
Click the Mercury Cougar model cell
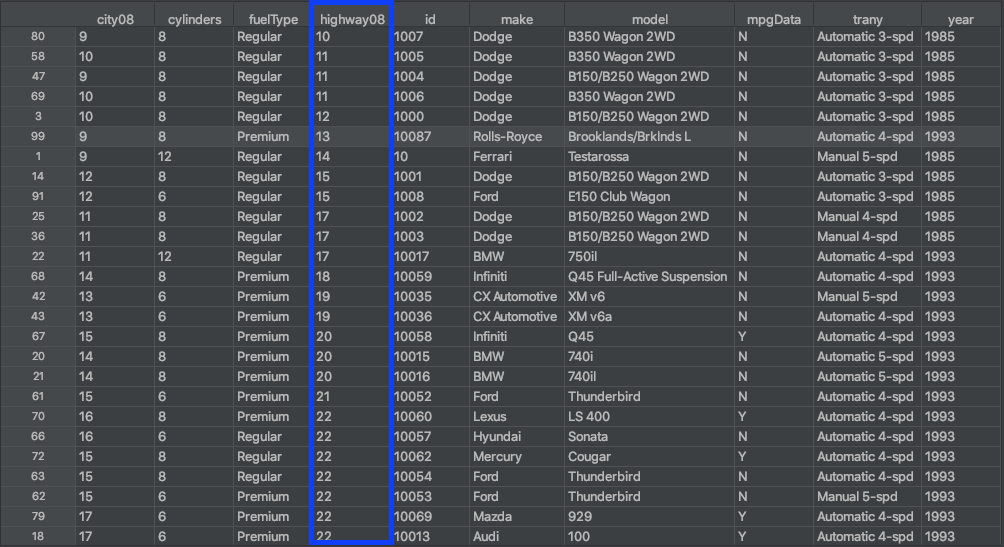(590, 457)
